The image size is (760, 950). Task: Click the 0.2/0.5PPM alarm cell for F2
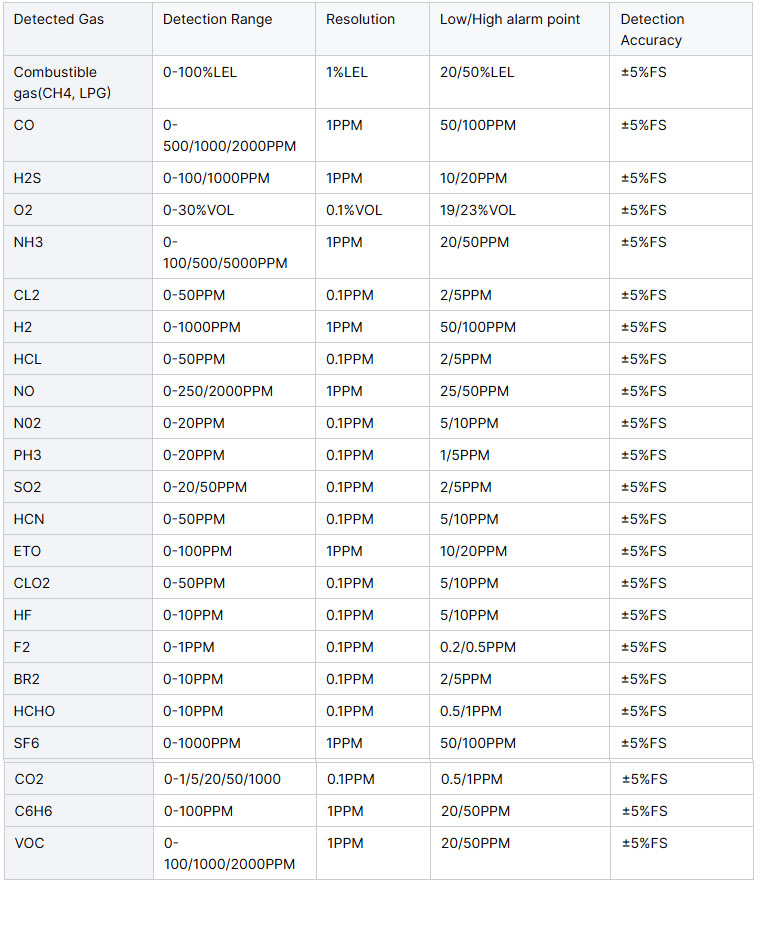pos(519,647)
